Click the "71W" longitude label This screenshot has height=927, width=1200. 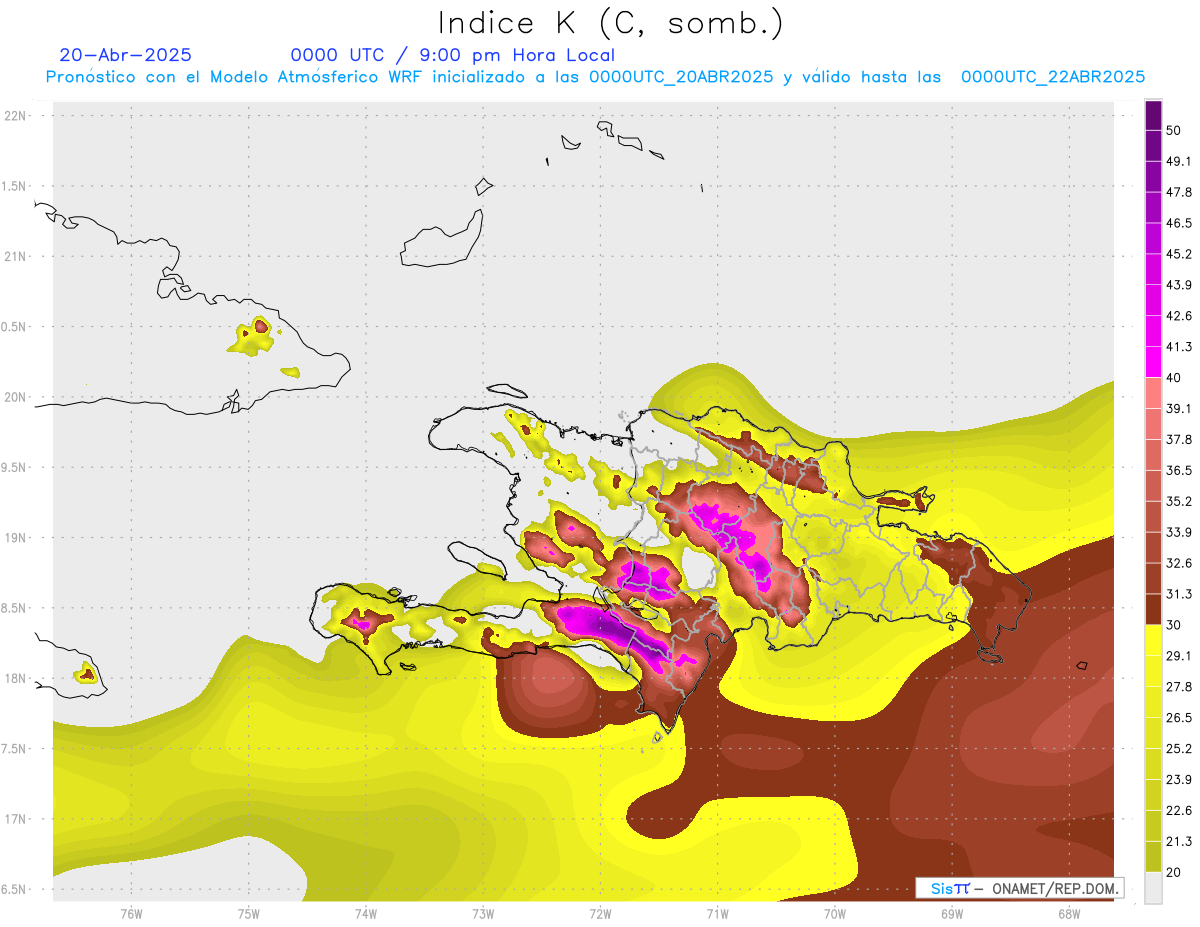[x=717, y=914]
